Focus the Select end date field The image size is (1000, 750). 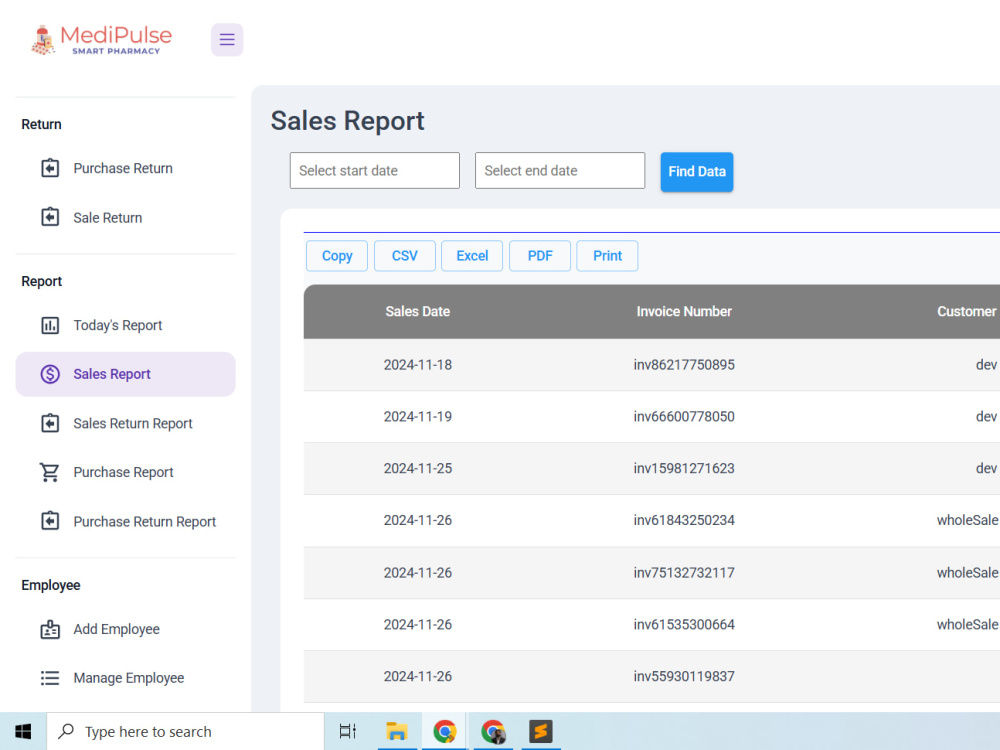click(560, 170)
